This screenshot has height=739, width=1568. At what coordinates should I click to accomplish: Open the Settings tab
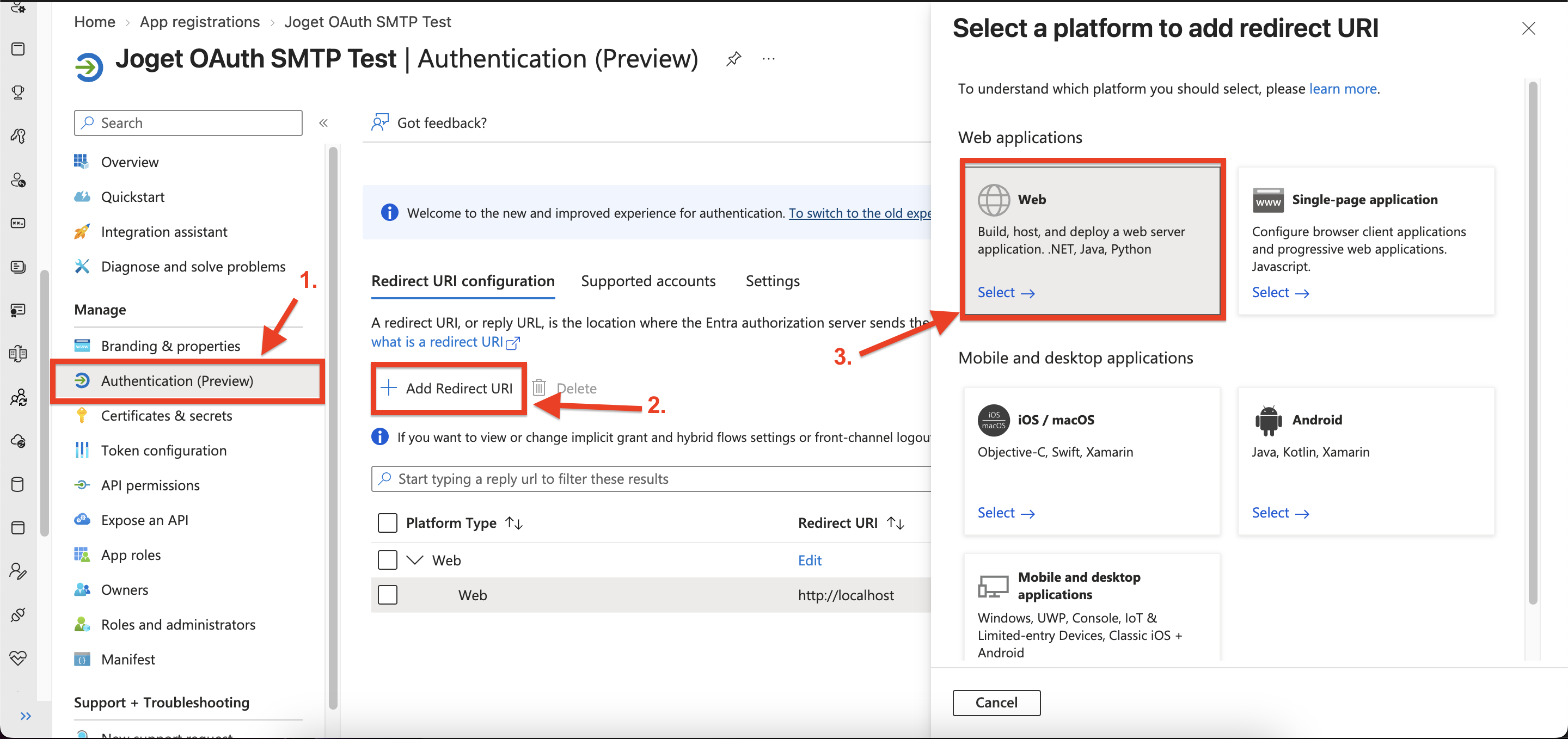coord(773,281)
